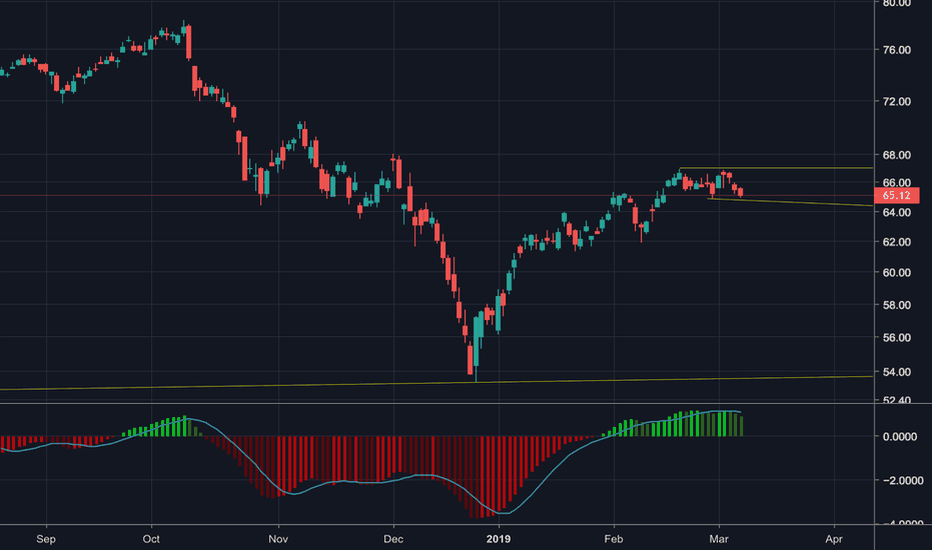
Task: Click the 64.00 price axis label
Action: [x=897, y=212]
